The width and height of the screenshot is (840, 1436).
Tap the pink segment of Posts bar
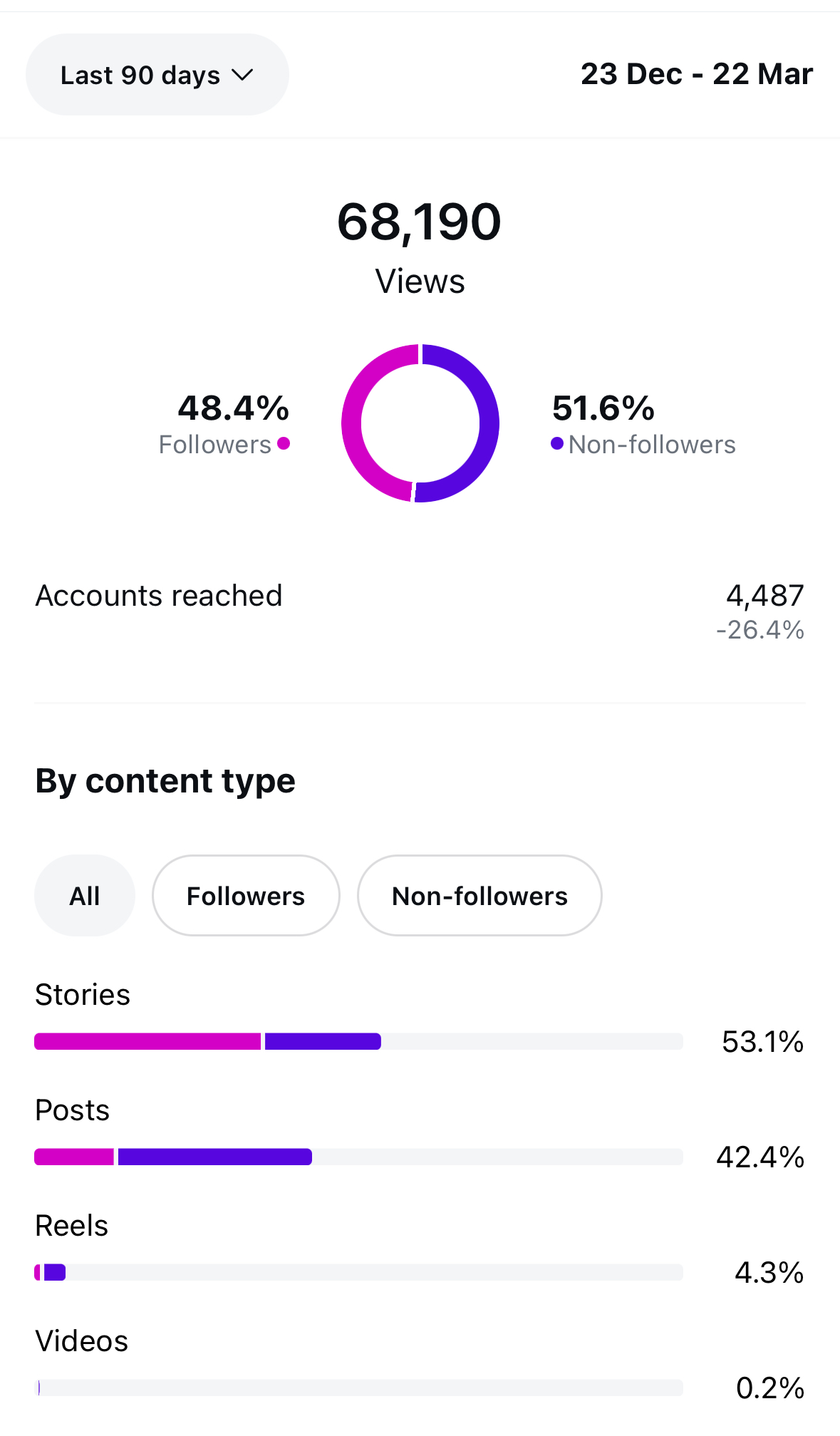pyautogui.click(x=74, y=1157)
